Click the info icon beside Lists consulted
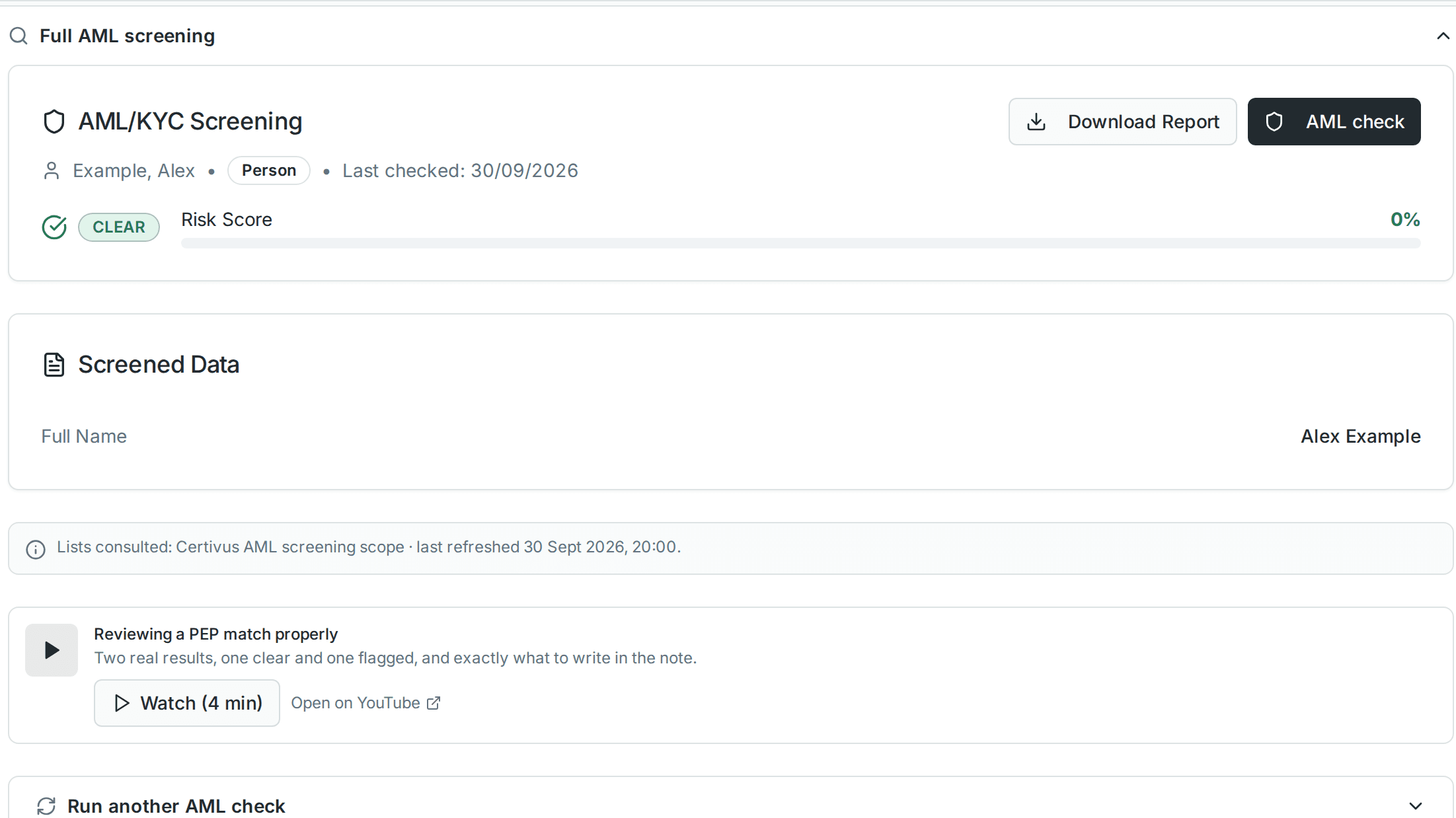Viewport: 1456px width, 818px height. coord(36,549)
